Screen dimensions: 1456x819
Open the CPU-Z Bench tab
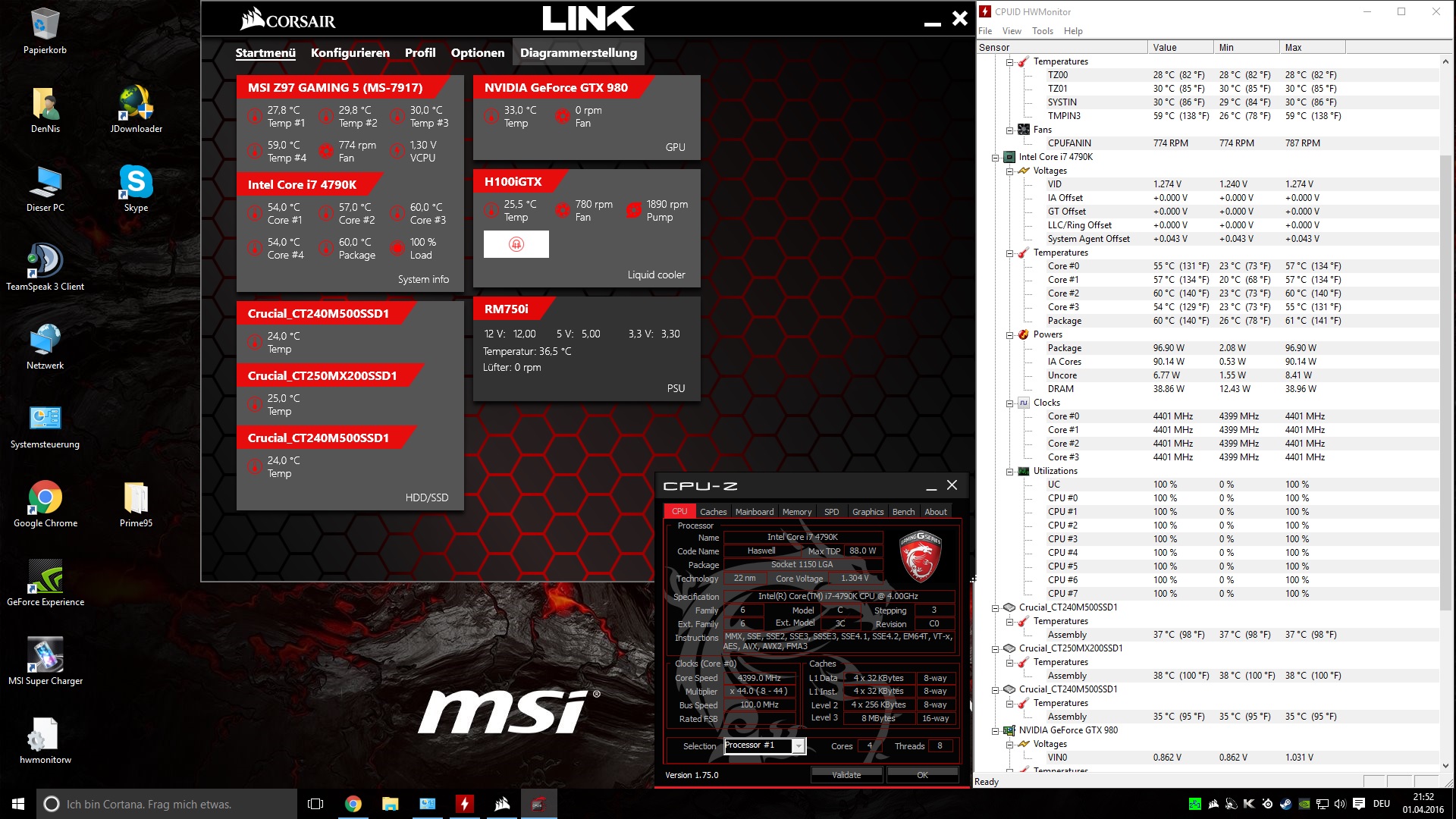click(903, 512)
